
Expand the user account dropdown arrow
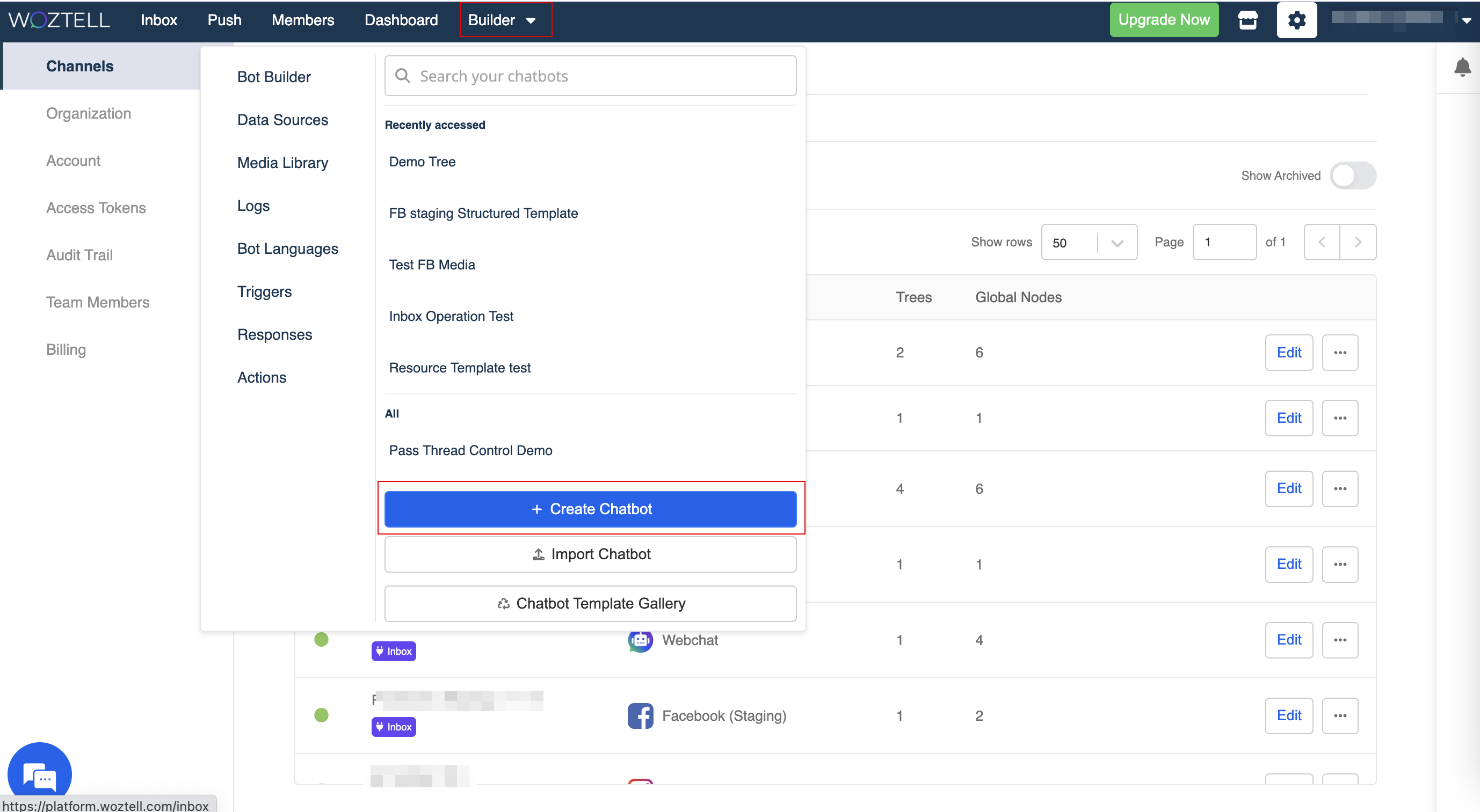[1466, 20]
